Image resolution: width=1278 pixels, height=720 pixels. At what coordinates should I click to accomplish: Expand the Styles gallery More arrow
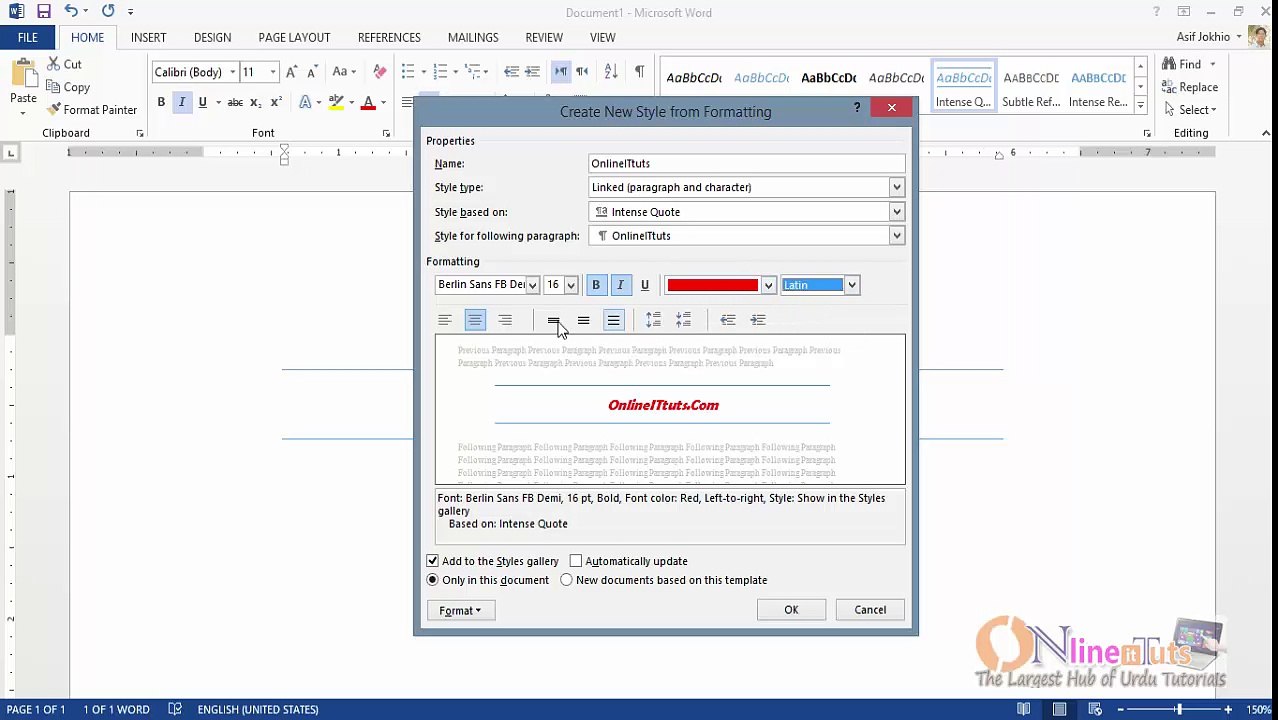coord(1140,104)
